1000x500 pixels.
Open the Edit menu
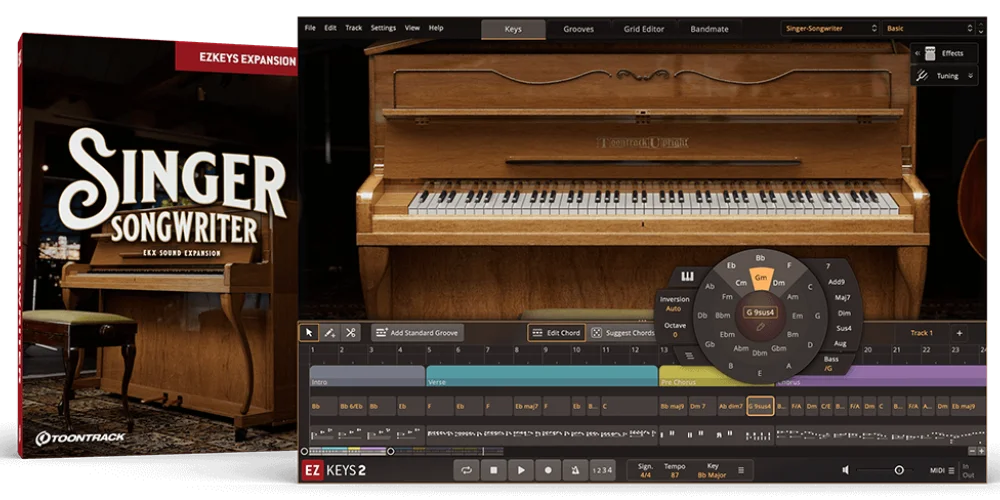[x=330, y=28]
